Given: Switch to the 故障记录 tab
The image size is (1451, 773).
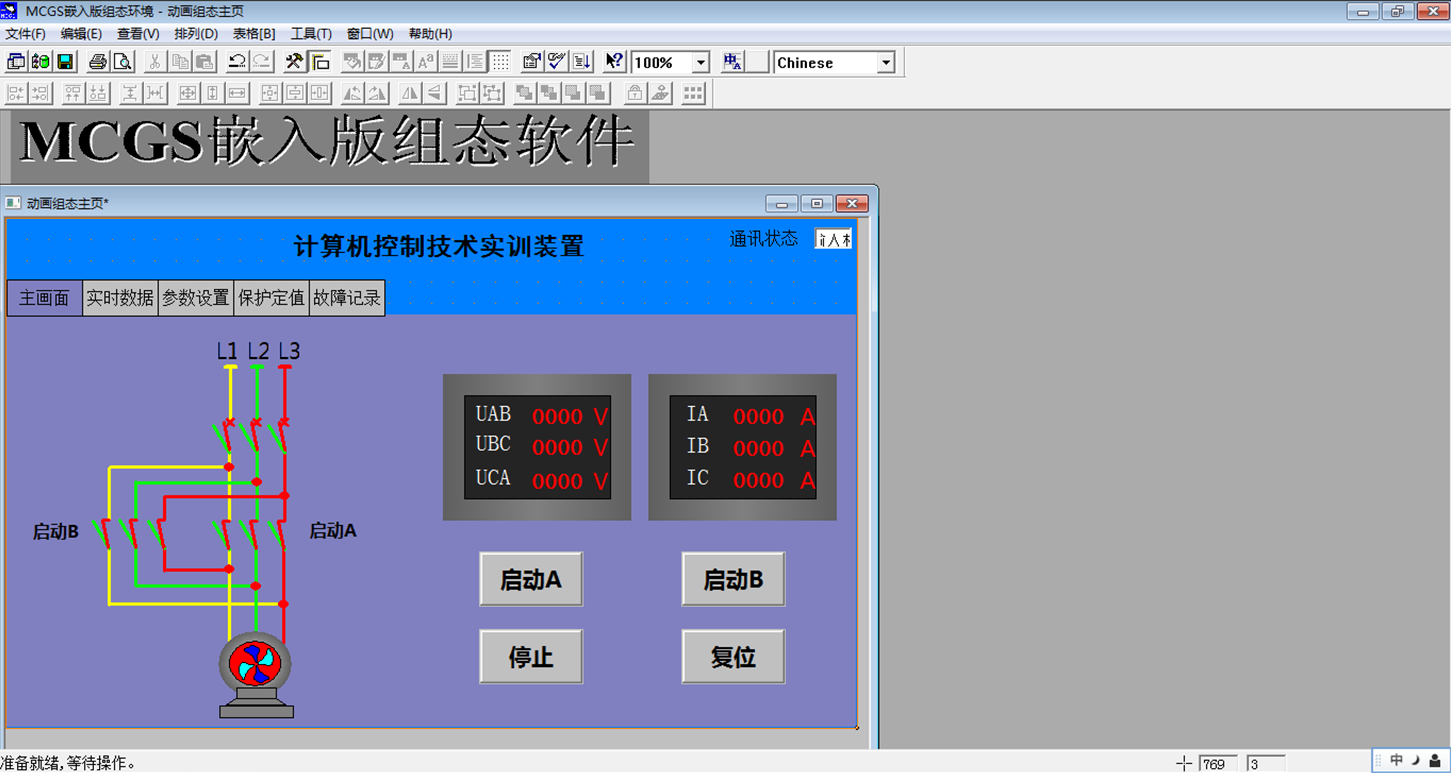Looking at the screenshot, I should pyautogui.click(x=347, y=298).
